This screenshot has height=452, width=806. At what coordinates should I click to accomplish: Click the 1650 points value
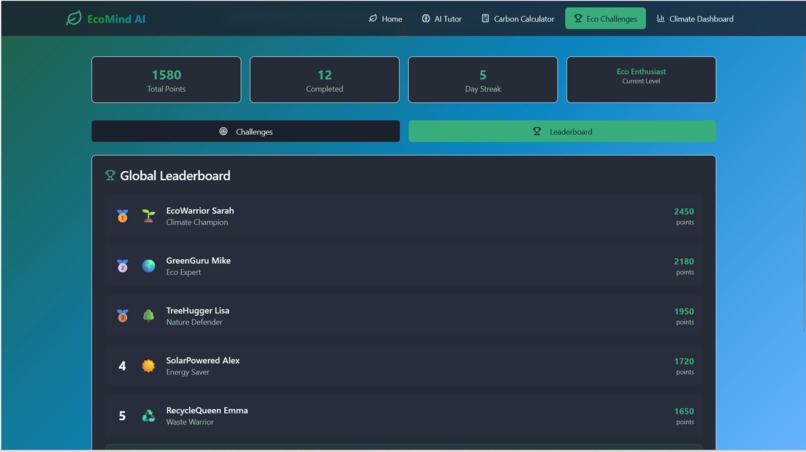684,411
